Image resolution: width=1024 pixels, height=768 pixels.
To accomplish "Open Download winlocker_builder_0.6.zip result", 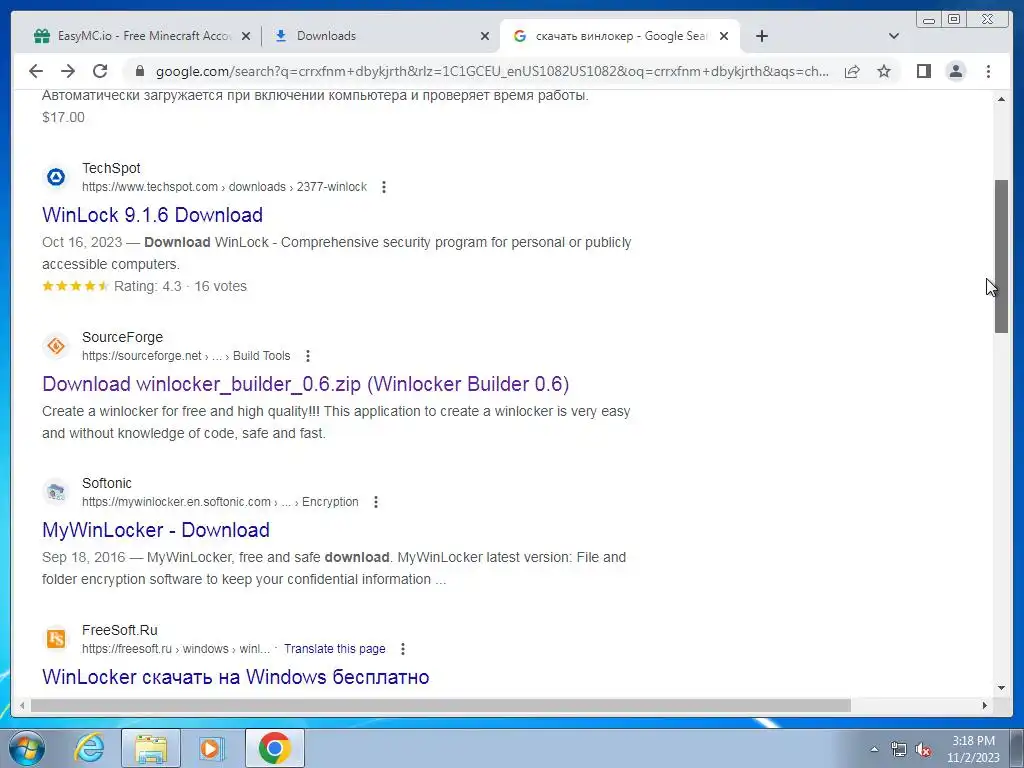I will pyautogui.click(x=306, y=384).
